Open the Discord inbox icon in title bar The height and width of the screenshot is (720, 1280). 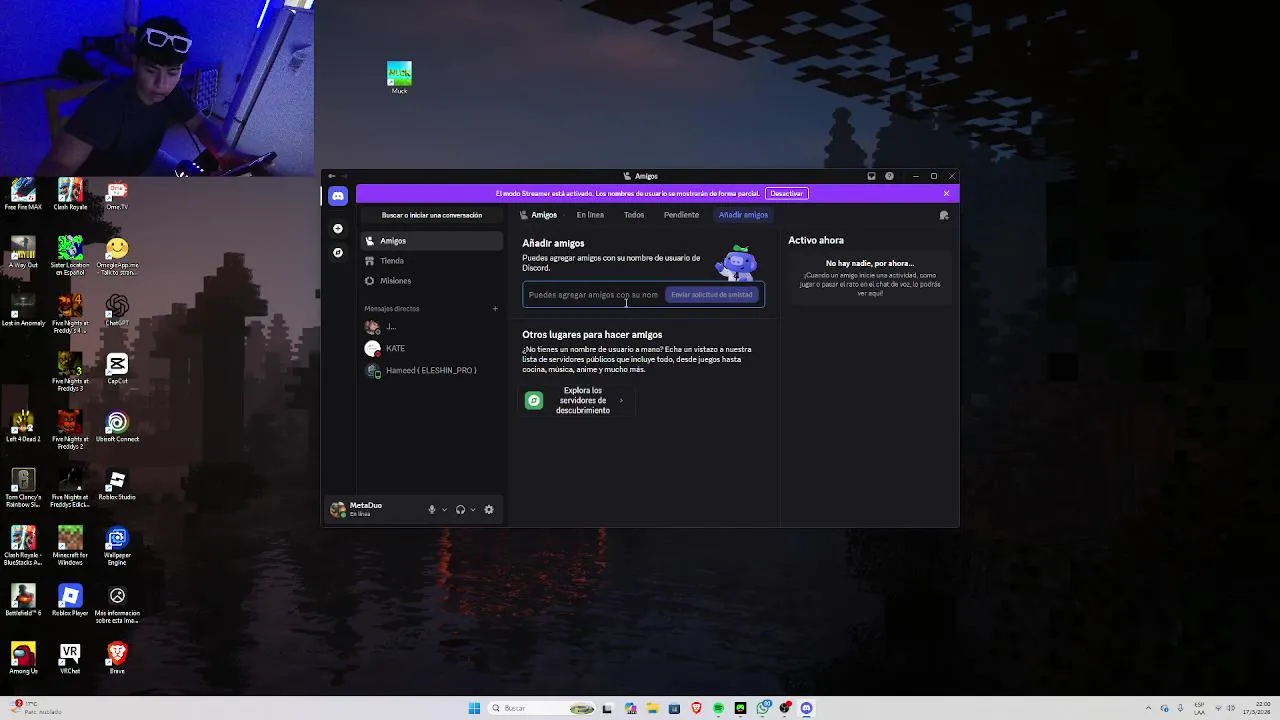tap(871, 176)
